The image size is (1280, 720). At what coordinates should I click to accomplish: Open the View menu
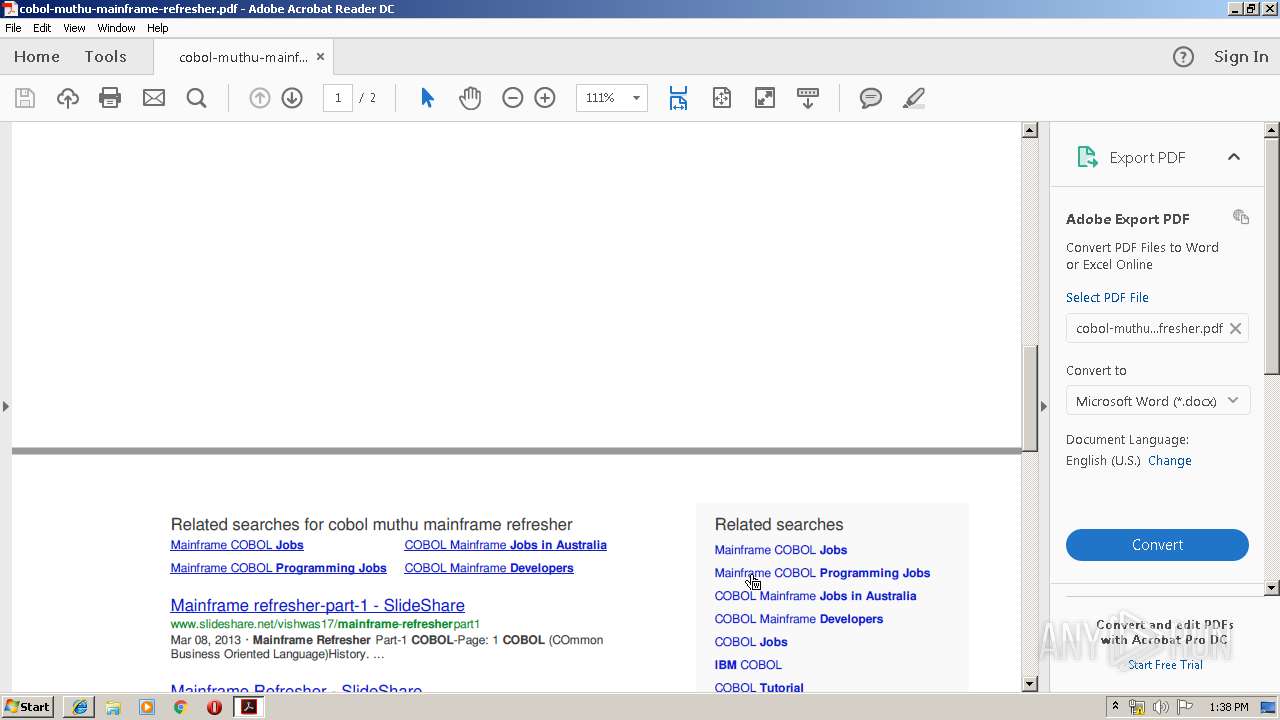click(74, 28)
